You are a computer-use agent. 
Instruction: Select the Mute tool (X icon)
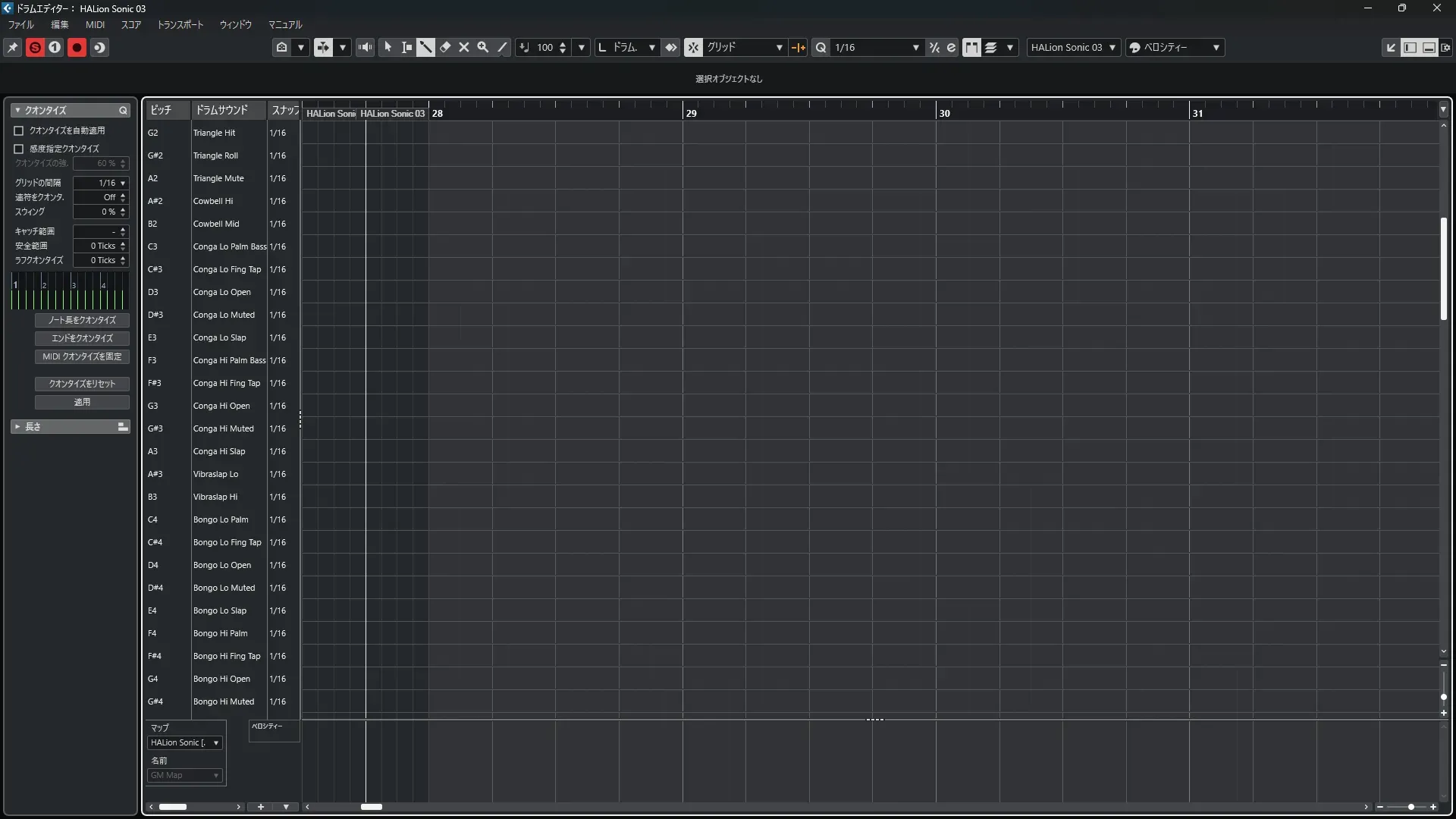pos(464,48)
